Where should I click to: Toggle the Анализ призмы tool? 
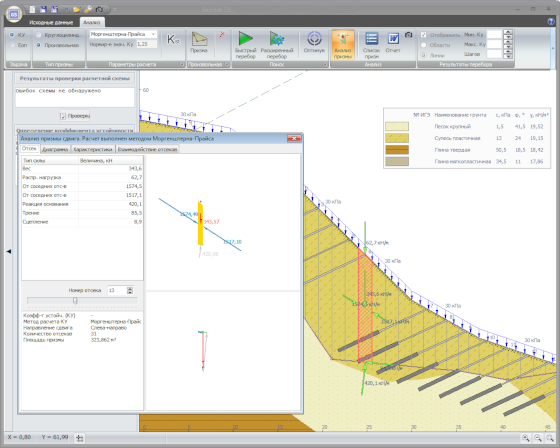pyautogui.click(x=343, y=45)
